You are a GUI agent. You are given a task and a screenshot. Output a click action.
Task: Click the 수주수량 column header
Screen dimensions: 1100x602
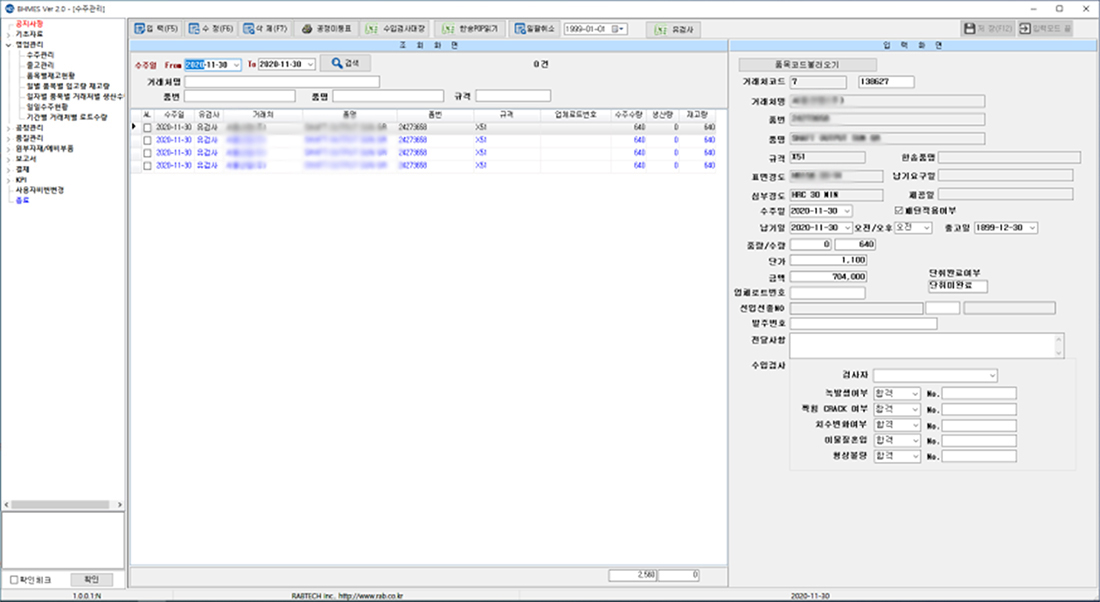pos(628,114)
